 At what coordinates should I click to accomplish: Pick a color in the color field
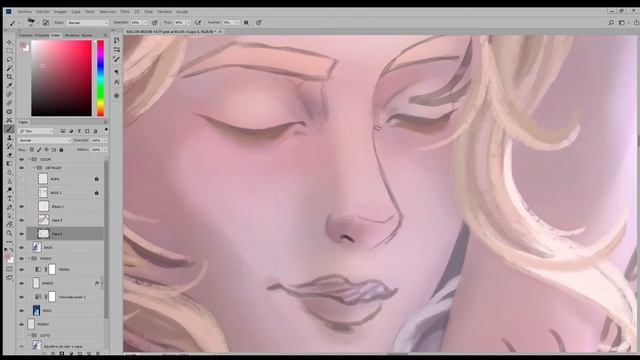62,78
